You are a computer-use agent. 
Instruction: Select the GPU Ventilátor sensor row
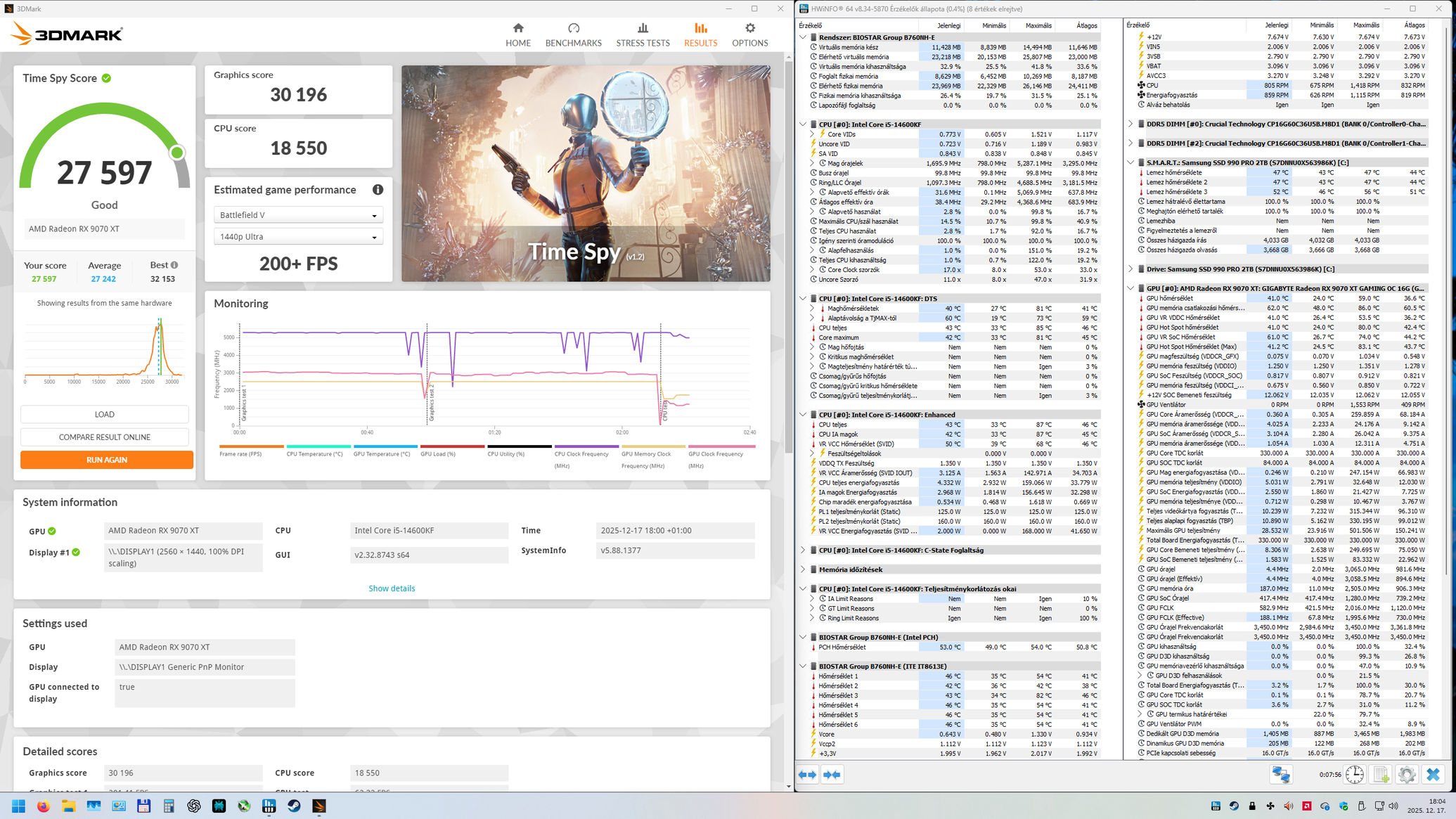pos(1282,404)
